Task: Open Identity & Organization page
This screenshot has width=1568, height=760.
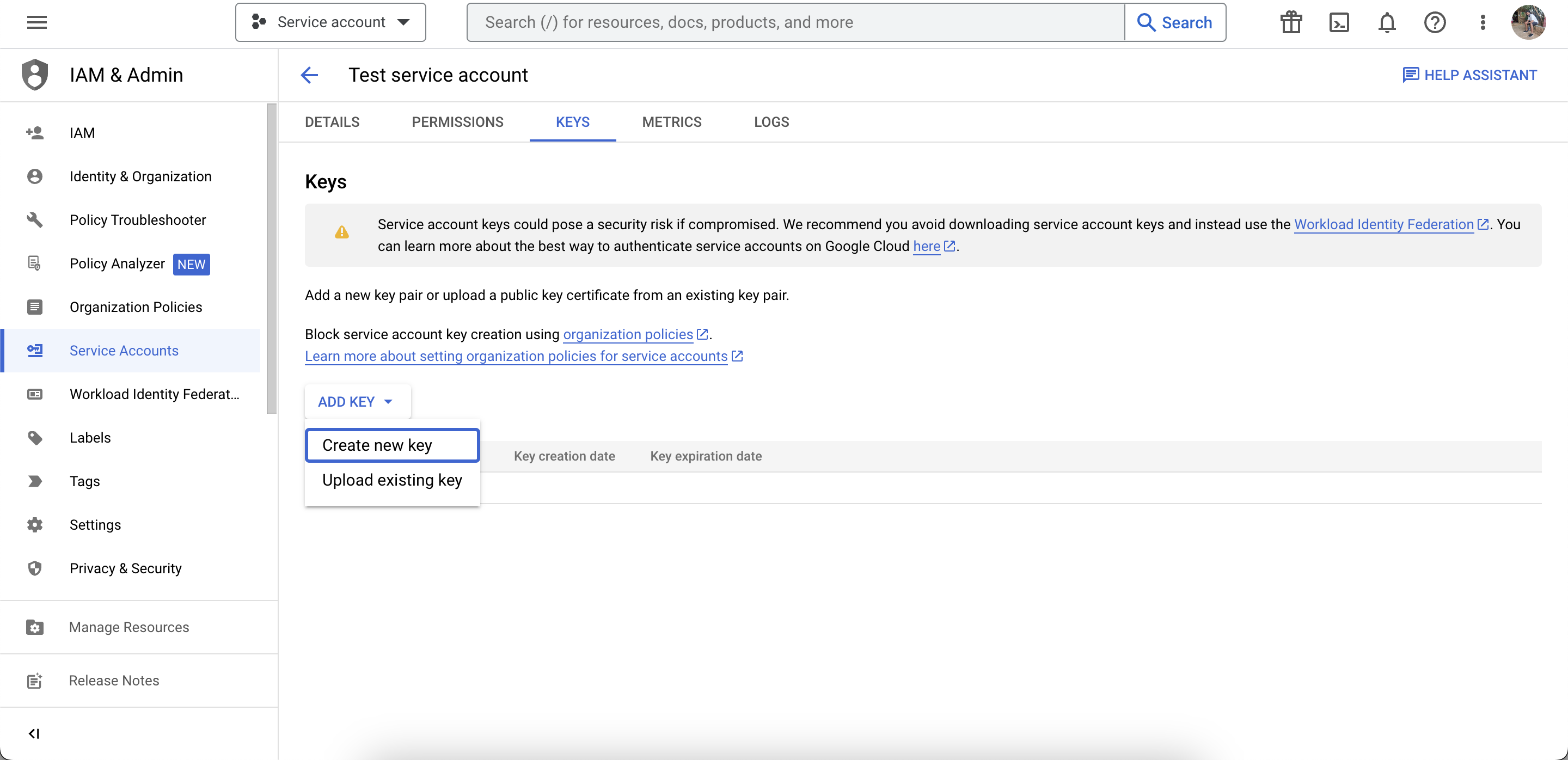Action: [x=130, y=176]
